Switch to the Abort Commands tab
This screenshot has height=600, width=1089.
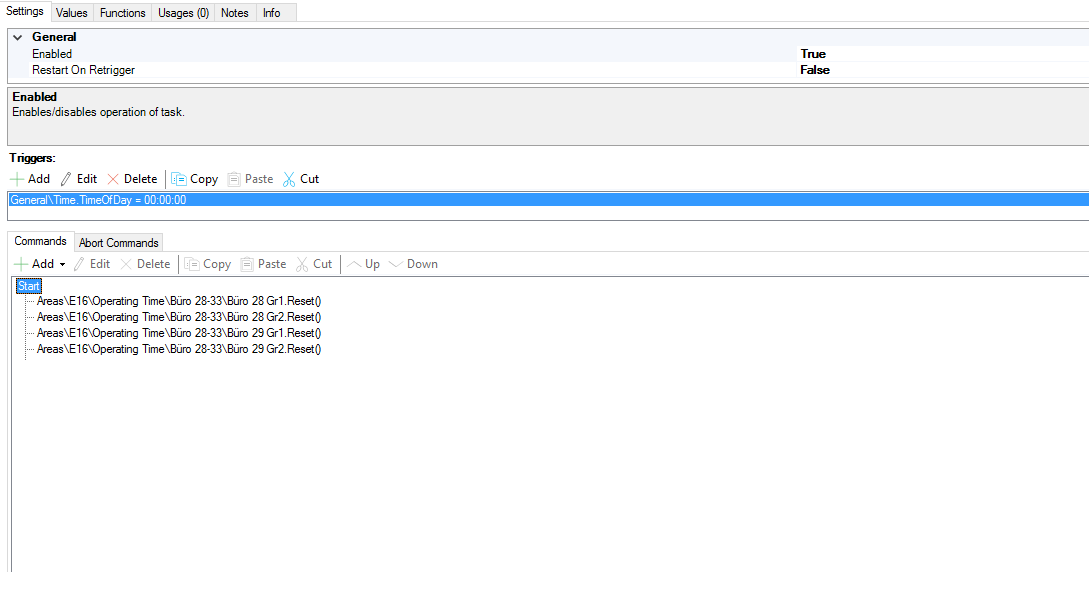click(118, 243)
